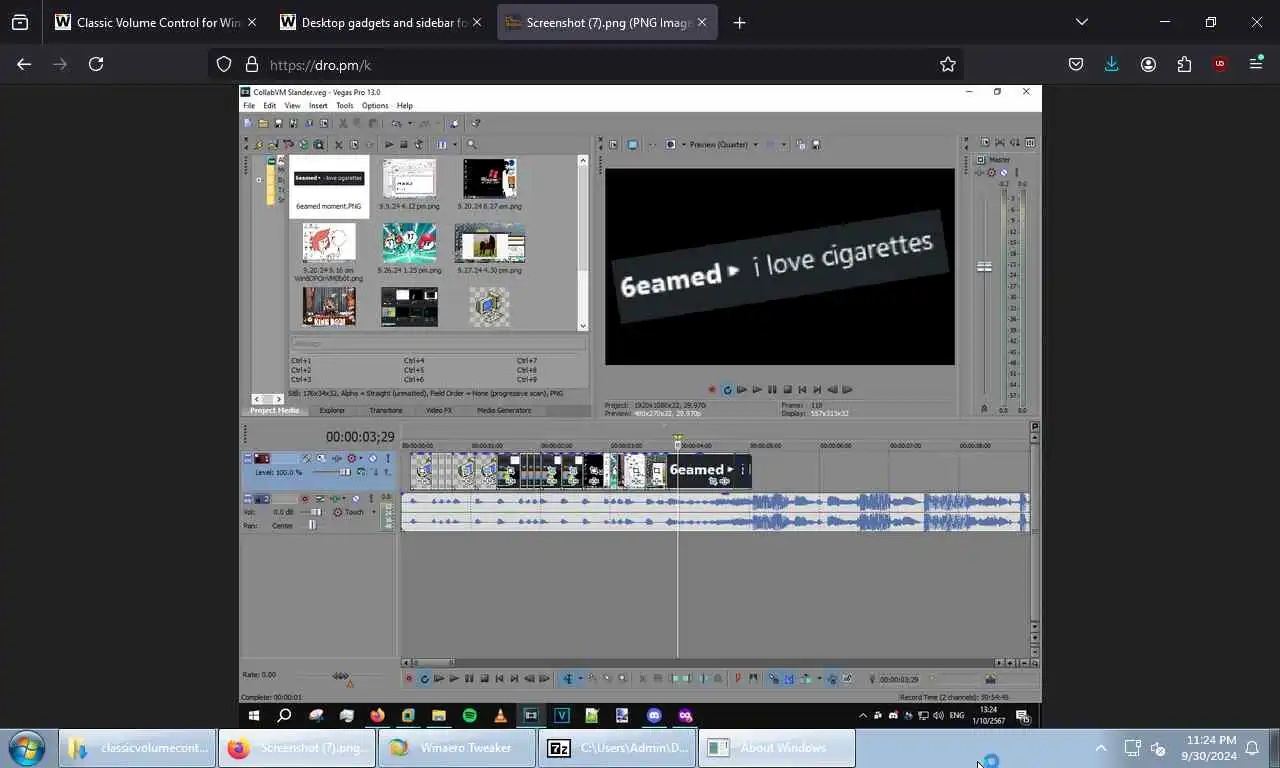Select the Video FX tab in Vegas screenshot

[439, 410]
